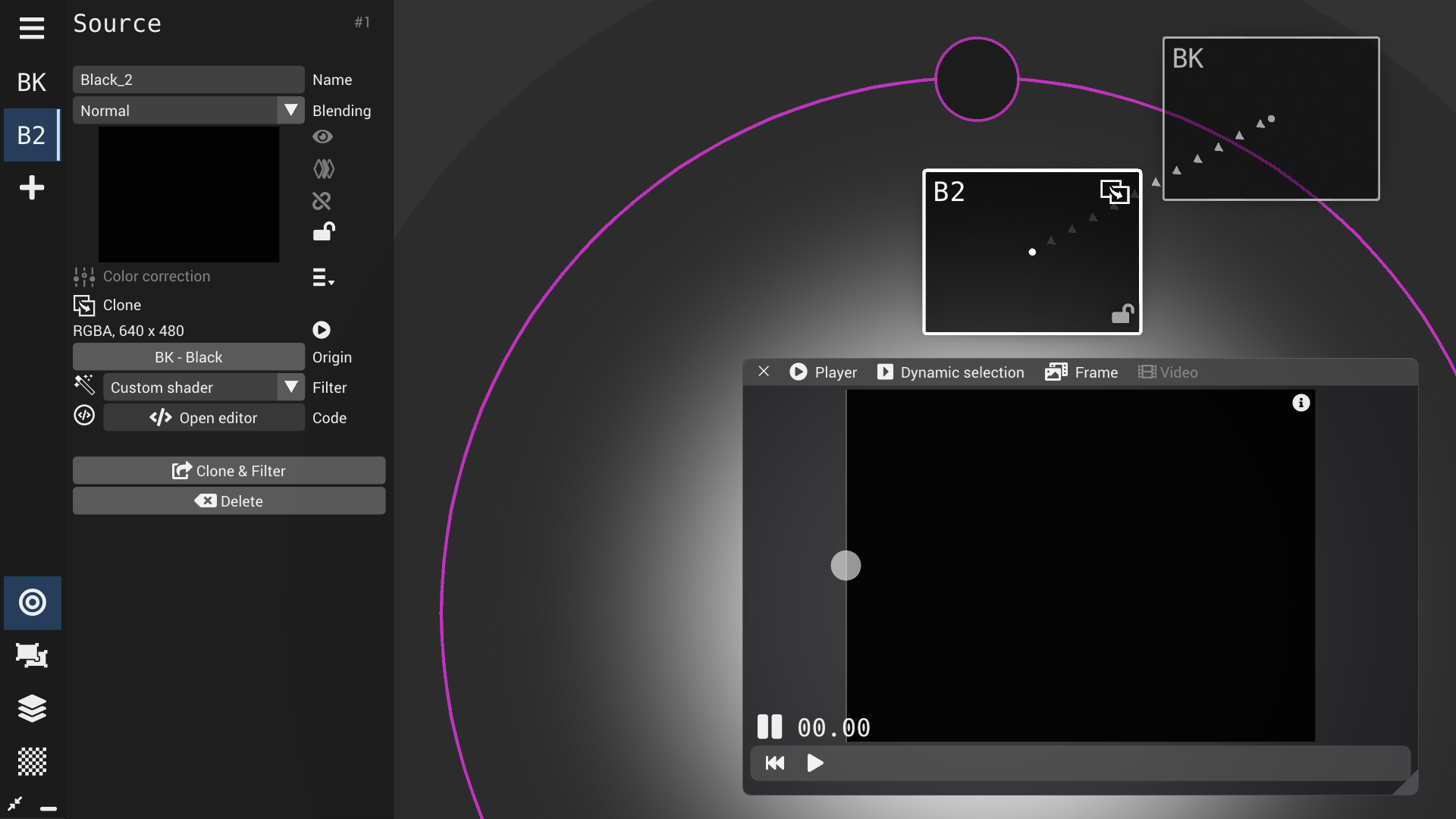Viewport: 1456px width, 819px height.
Task: Open the magic wand filter icon
Action: coord(83,385)
